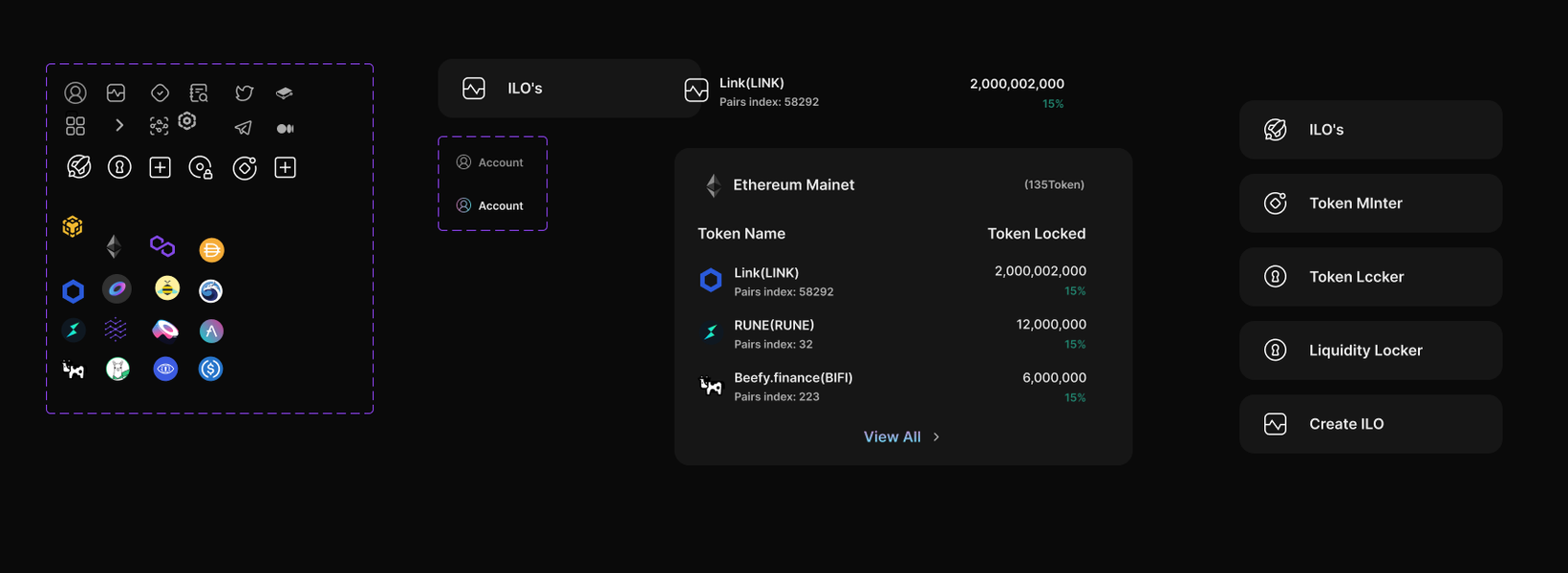Select the RUNE(RUNE) token row
This screenshot has width=1568, height=573.
coord(892,333)
